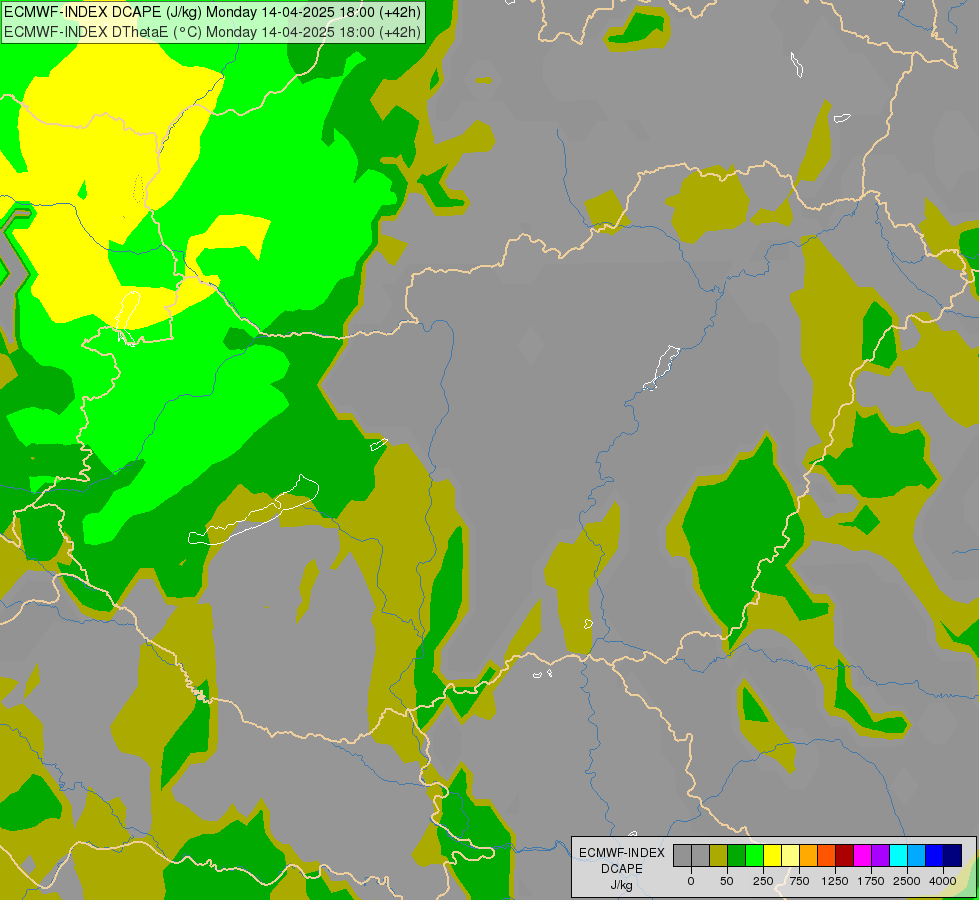
Task: Select the cyan legend swatch
Action: [x=898, y=855]
